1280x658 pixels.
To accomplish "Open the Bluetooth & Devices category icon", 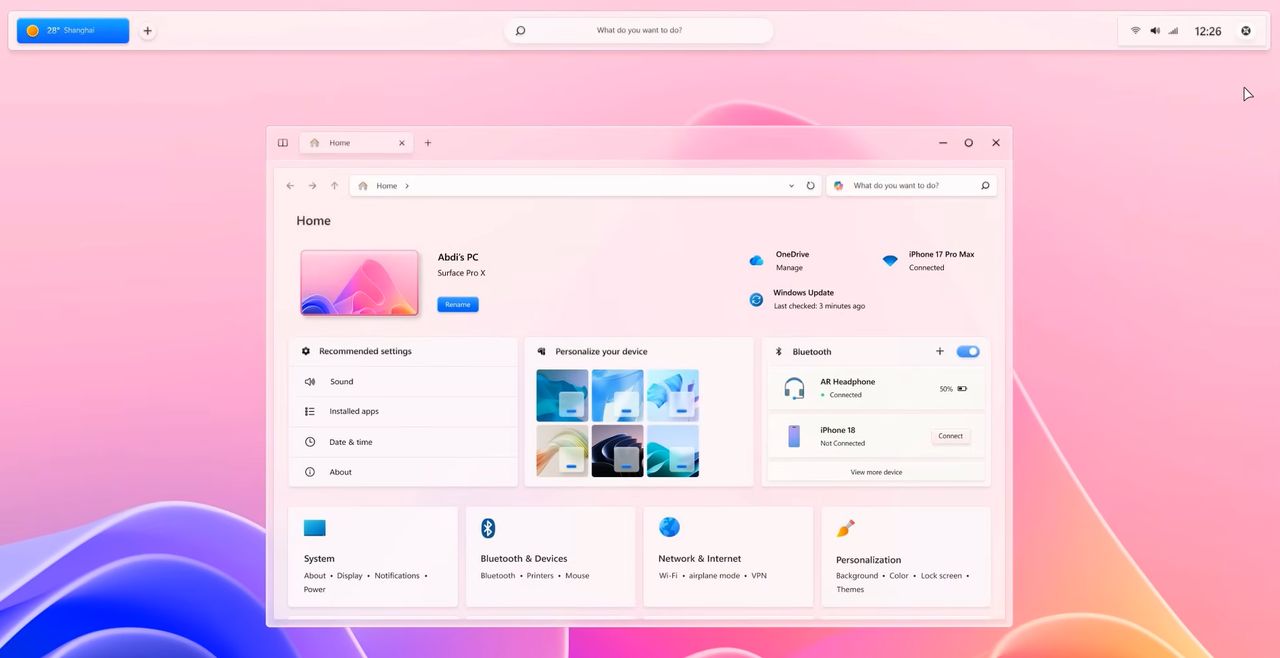I will 488,527.
